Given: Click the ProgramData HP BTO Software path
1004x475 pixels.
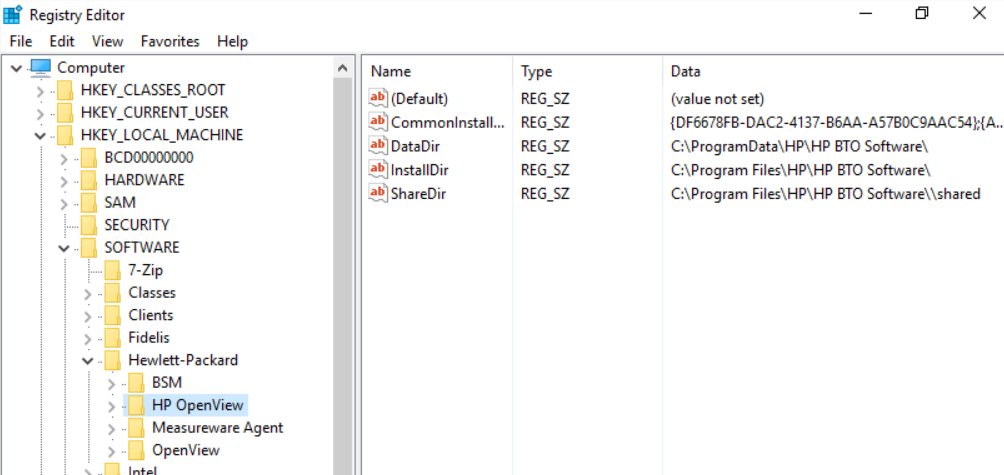Looking at the screenshot, I should pyautogui.click(x=800, y=146).
